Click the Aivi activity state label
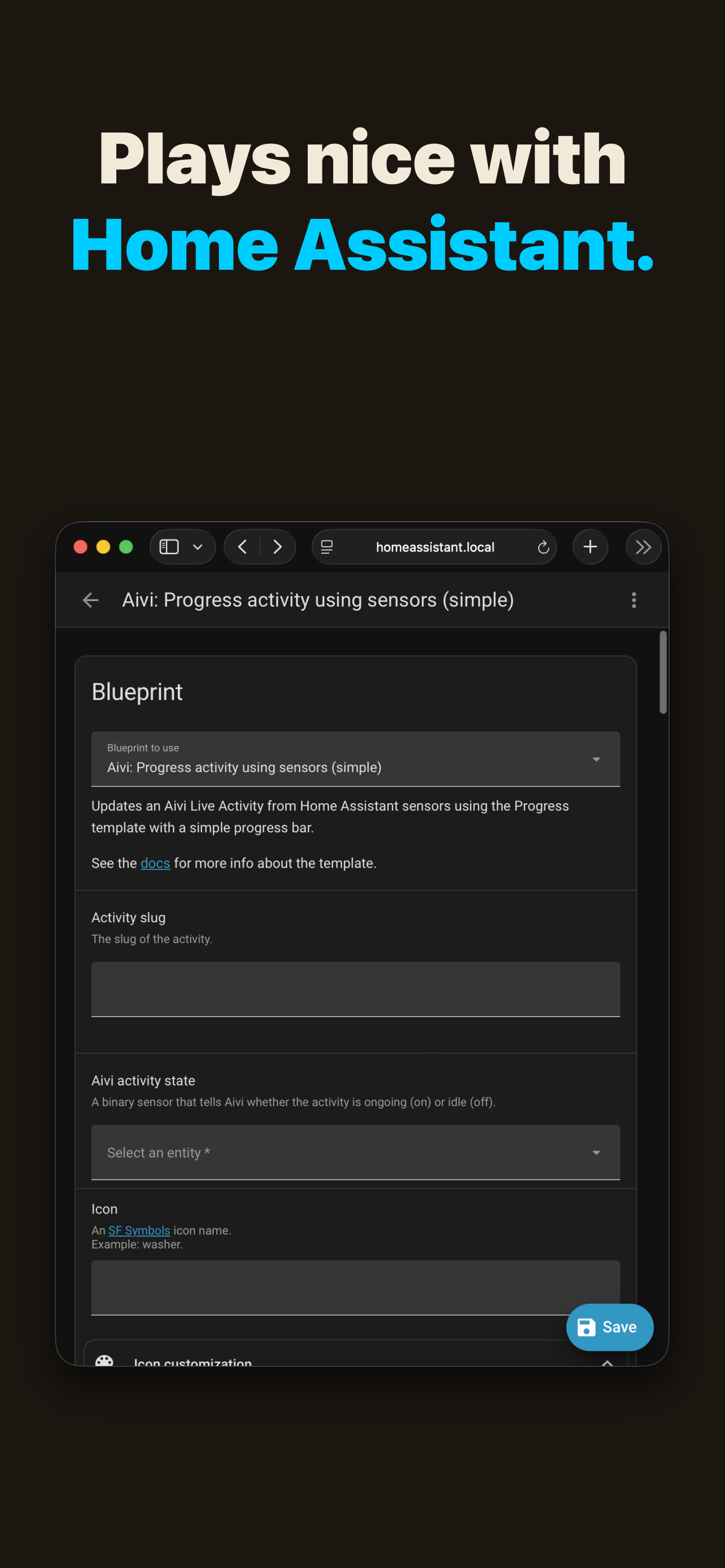 [x=143, y=1080]
